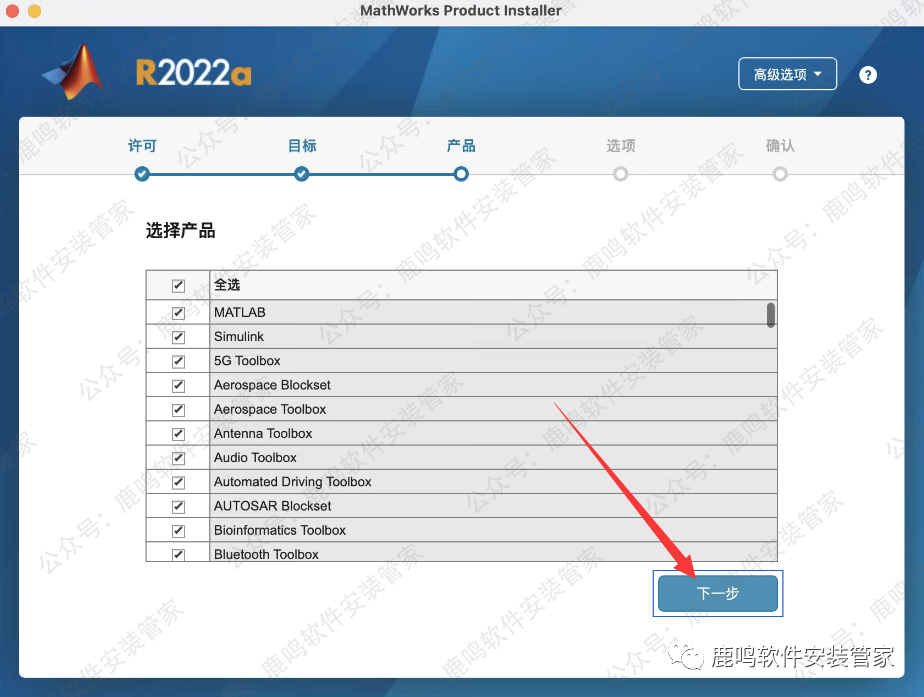Click the 全选 header label
This screenshot has height=697, width=924.
click(x=227, y=285)
